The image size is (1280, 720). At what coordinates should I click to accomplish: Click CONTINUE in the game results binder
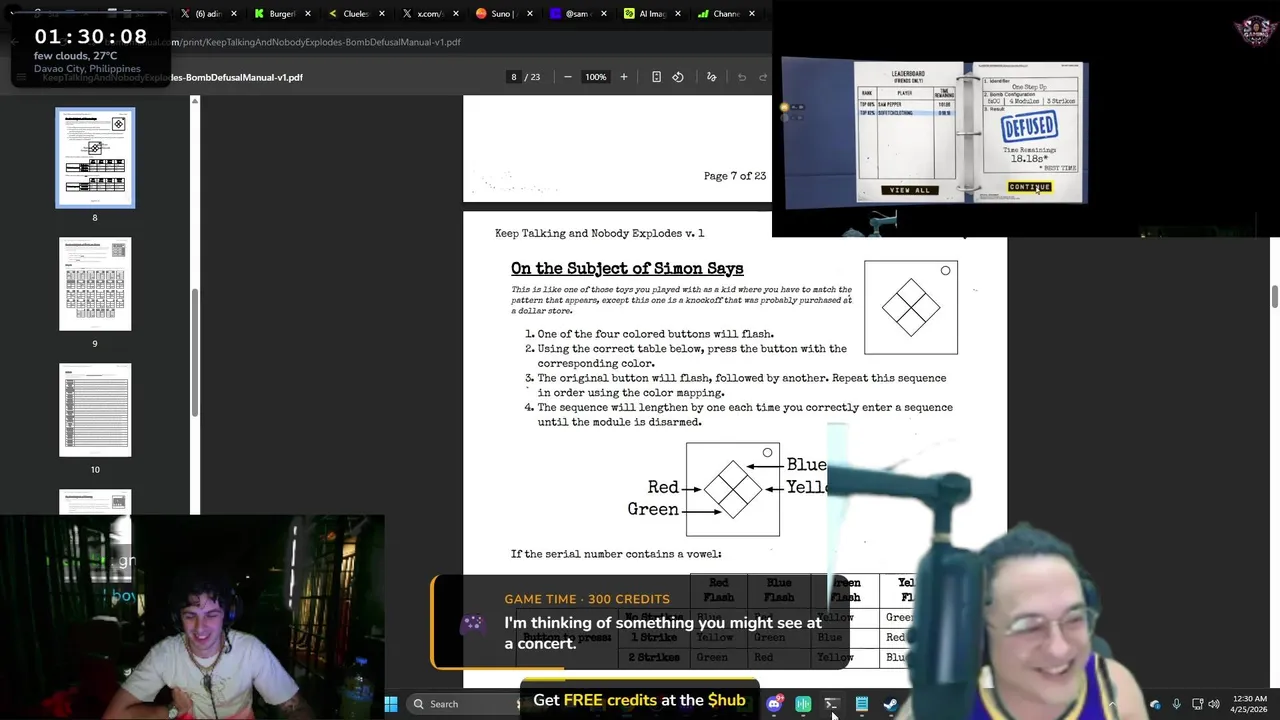tap(1029, 187)
